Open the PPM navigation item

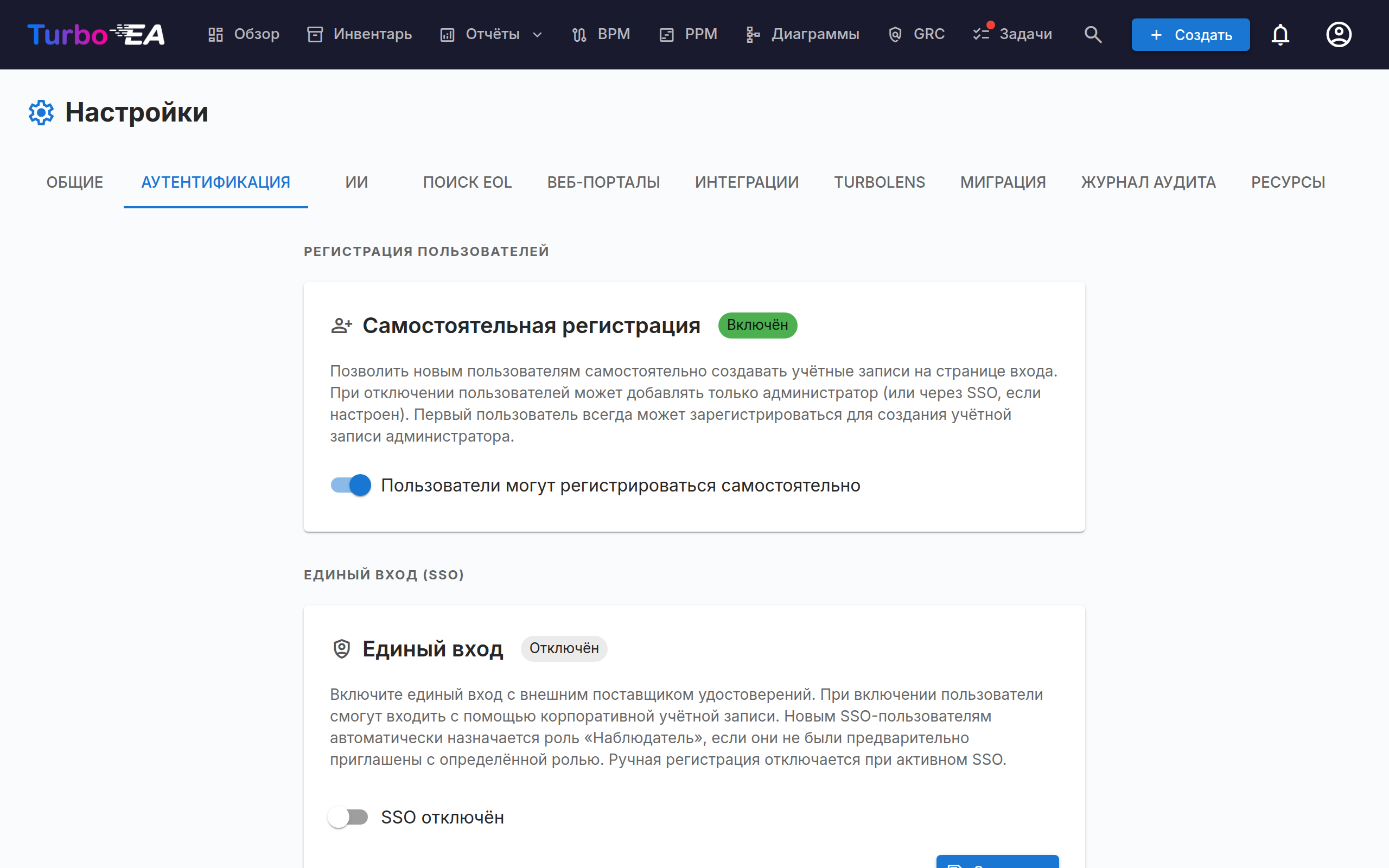[688, 34]
